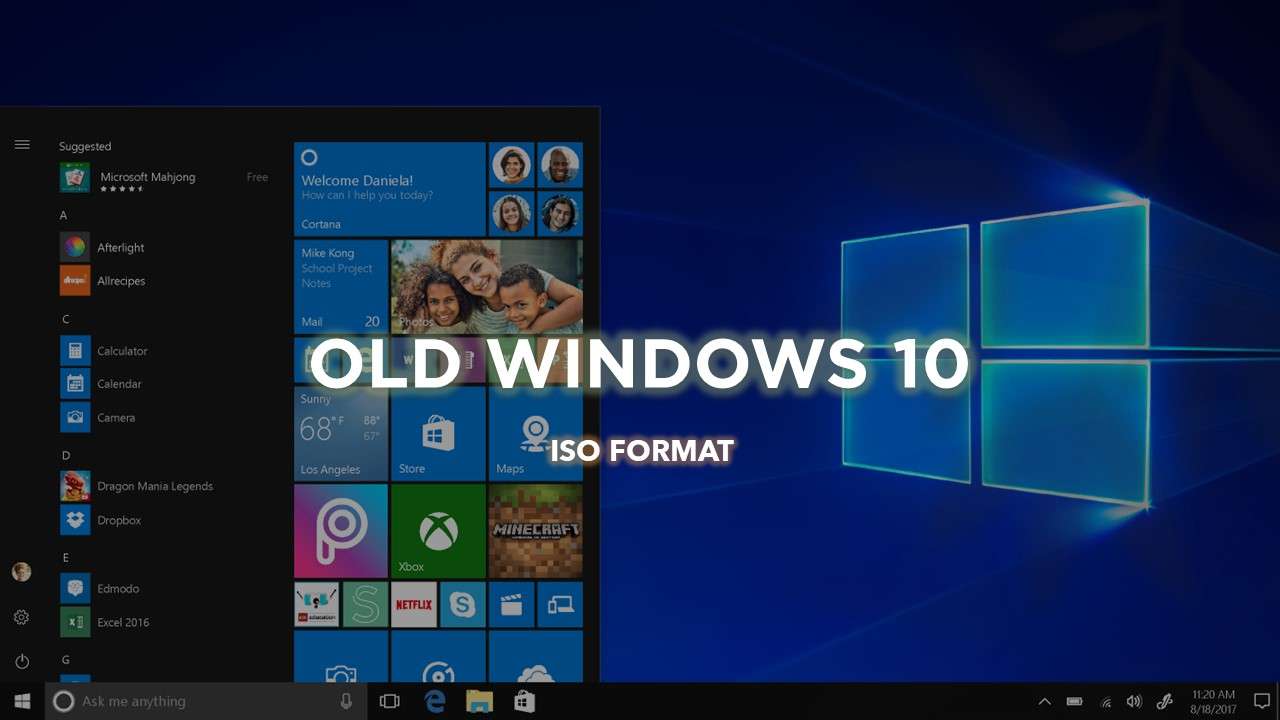1280x720 pixels.
Task: Open Settings gear in Start menu rail
Action: point(21,617)
